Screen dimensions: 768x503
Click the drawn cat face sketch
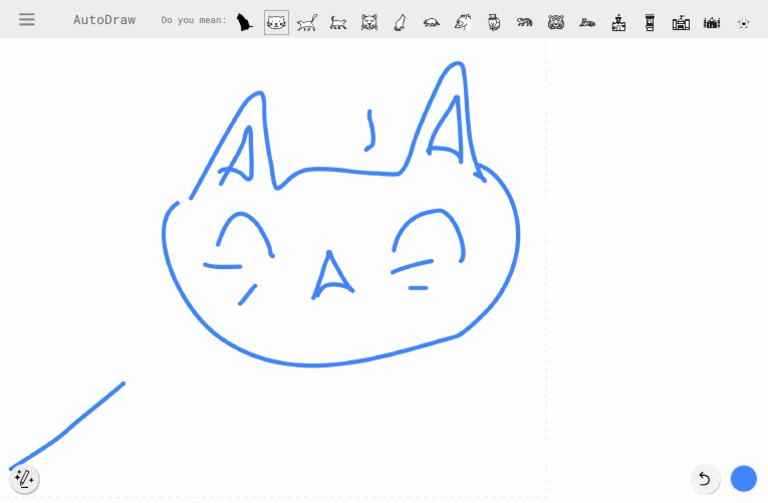[x=341, y=214]
